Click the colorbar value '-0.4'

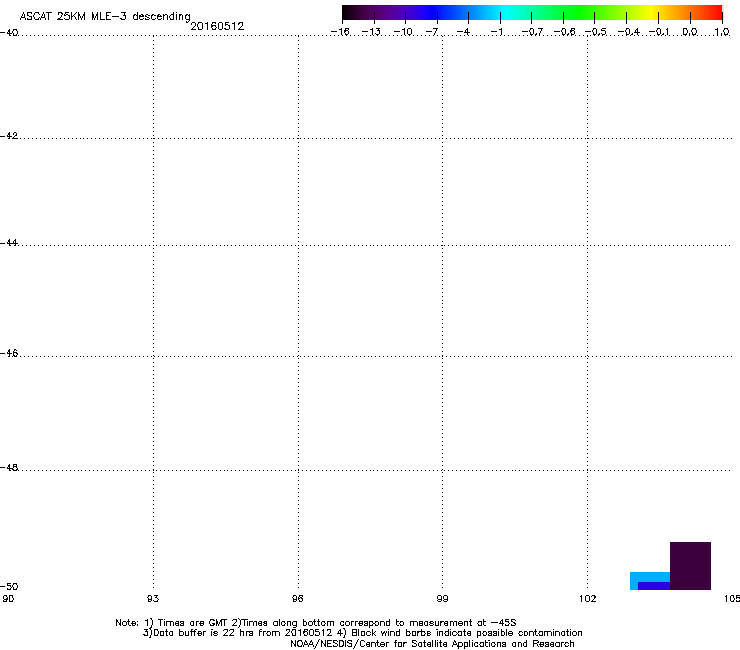coord(629,32)
